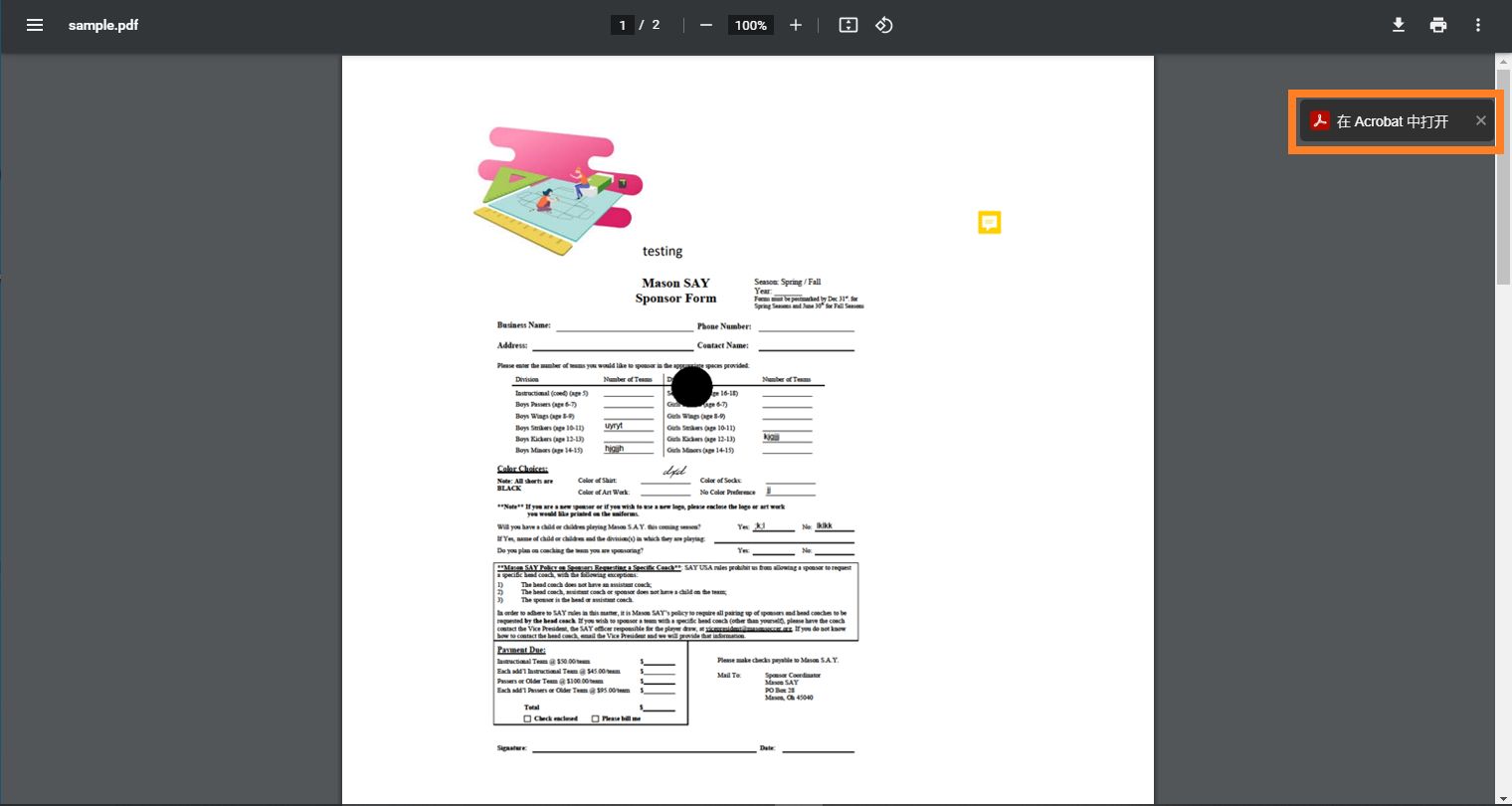Check the 'Please bill me' box
Screen dimensions: 1512x806
pos(595,718)
